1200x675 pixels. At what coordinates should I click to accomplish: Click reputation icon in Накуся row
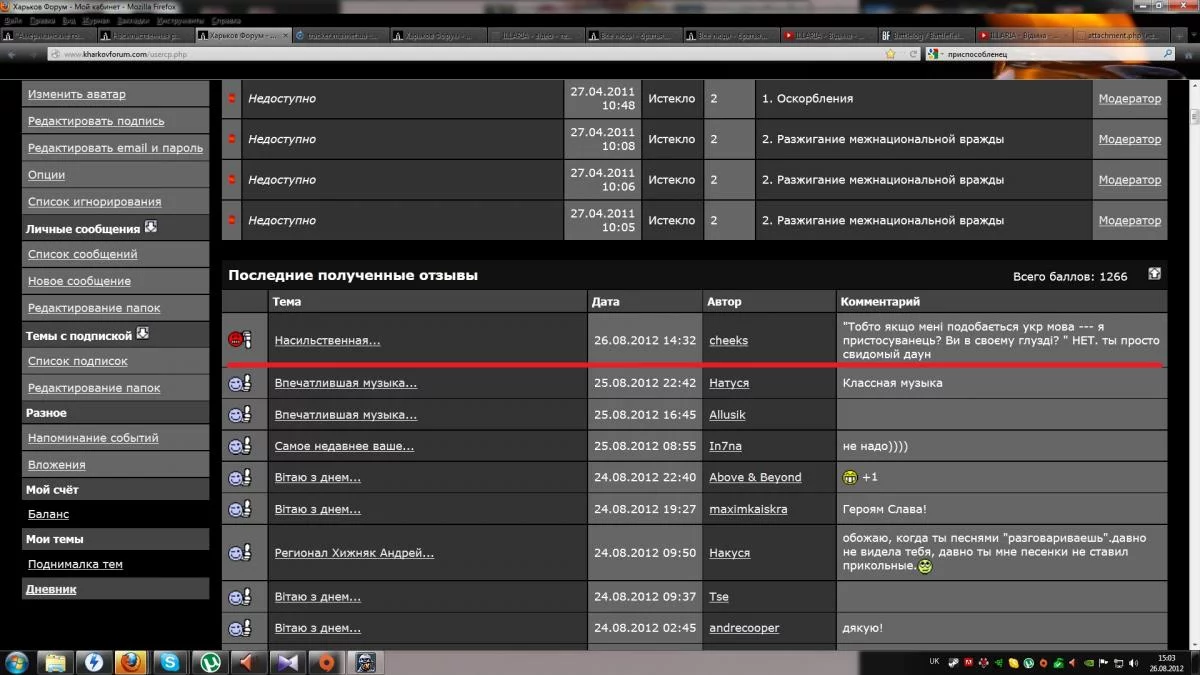tap(240, 552)
